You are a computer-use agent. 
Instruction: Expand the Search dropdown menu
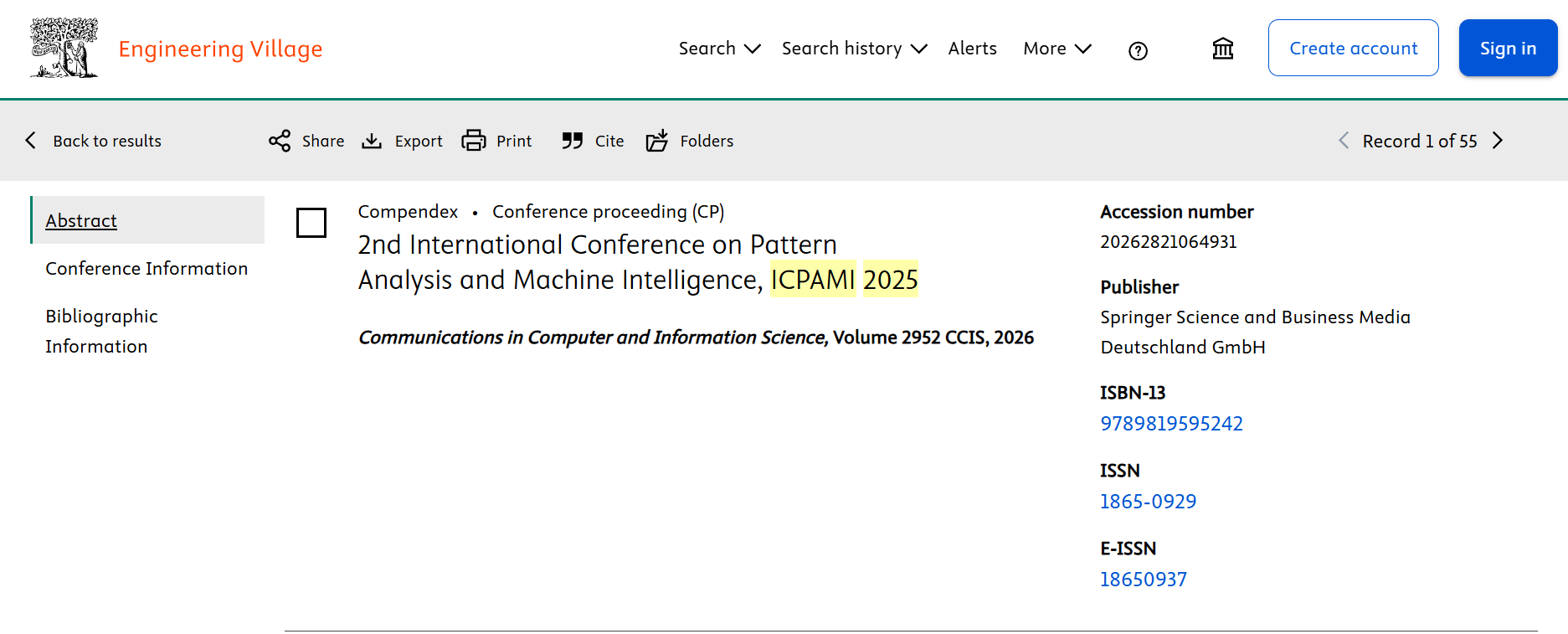pyautogui.click(x=720, y=49)
